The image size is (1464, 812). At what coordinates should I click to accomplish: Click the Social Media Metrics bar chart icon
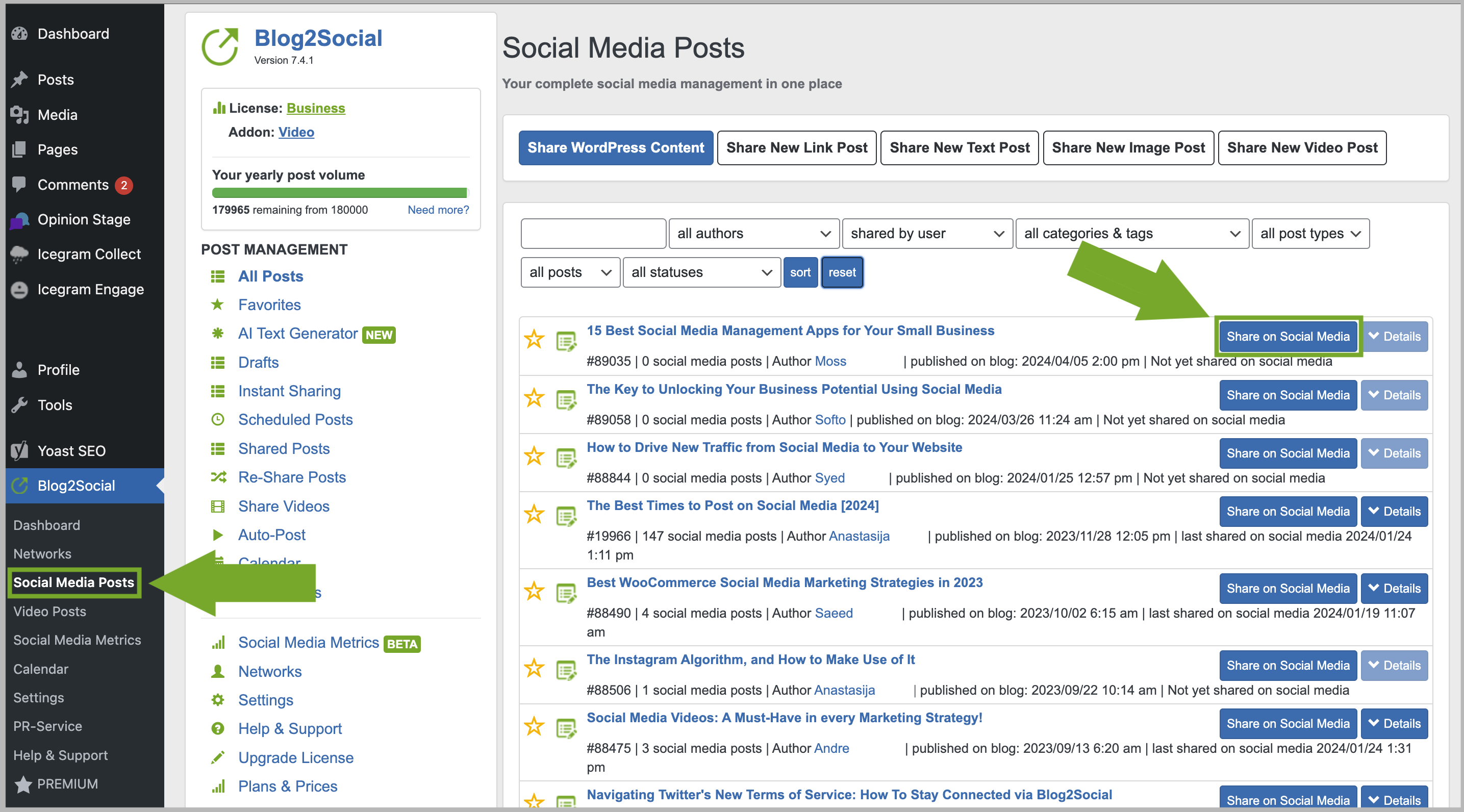pos(218,642)
